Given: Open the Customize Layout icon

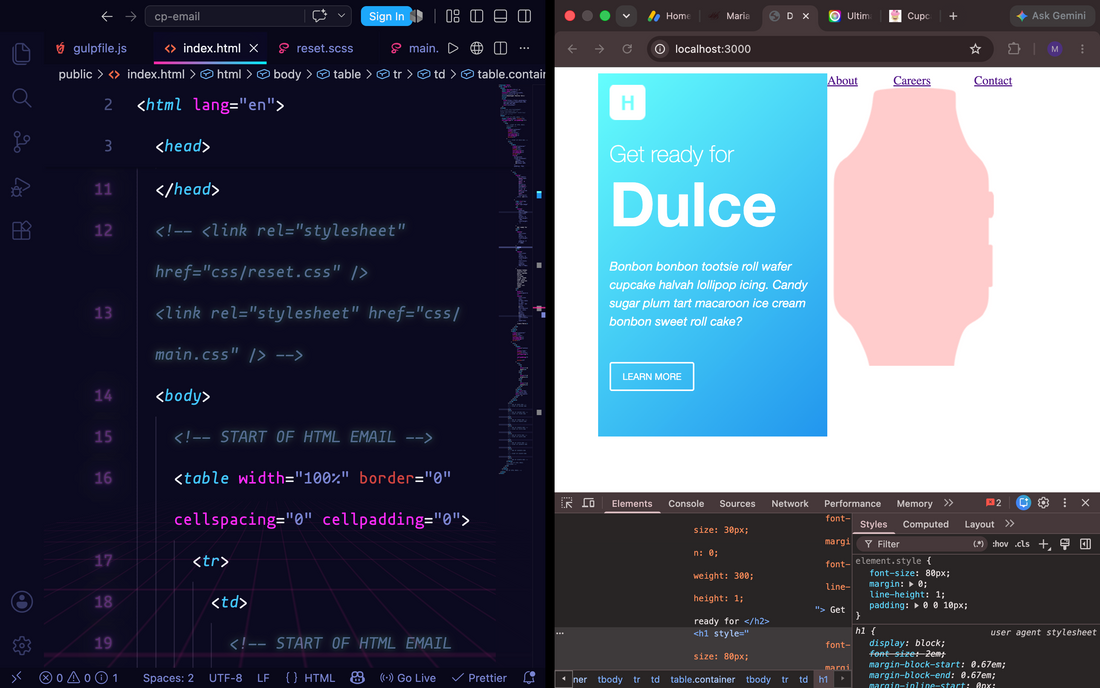Looking at the screenshot, I should tap(452, 16).
